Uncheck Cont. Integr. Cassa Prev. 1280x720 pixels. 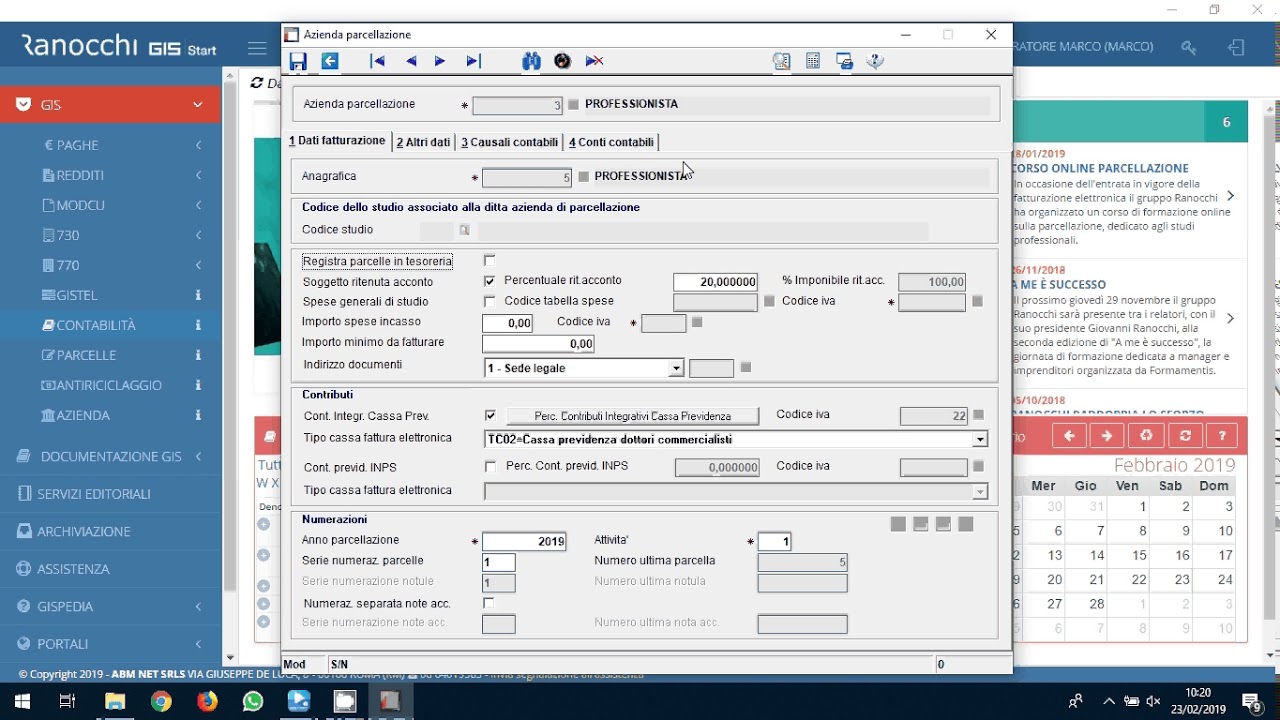click(489, 415)
